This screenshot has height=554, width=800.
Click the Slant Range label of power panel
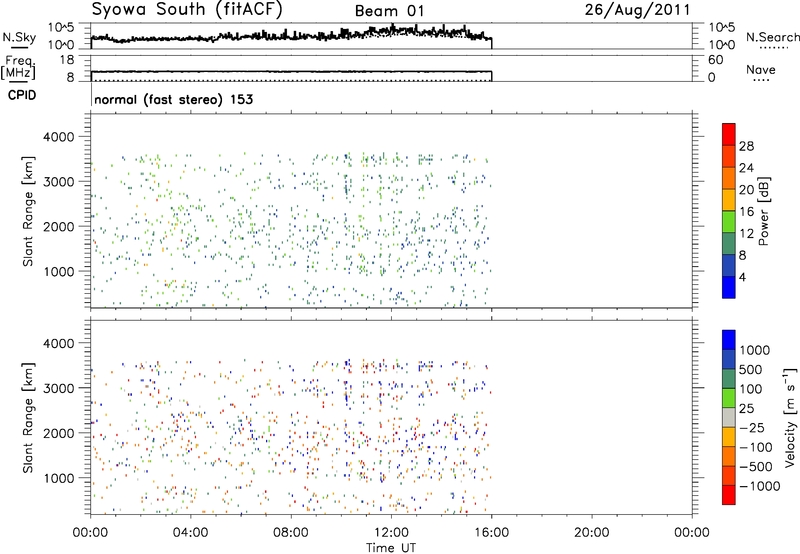[28, 211]
